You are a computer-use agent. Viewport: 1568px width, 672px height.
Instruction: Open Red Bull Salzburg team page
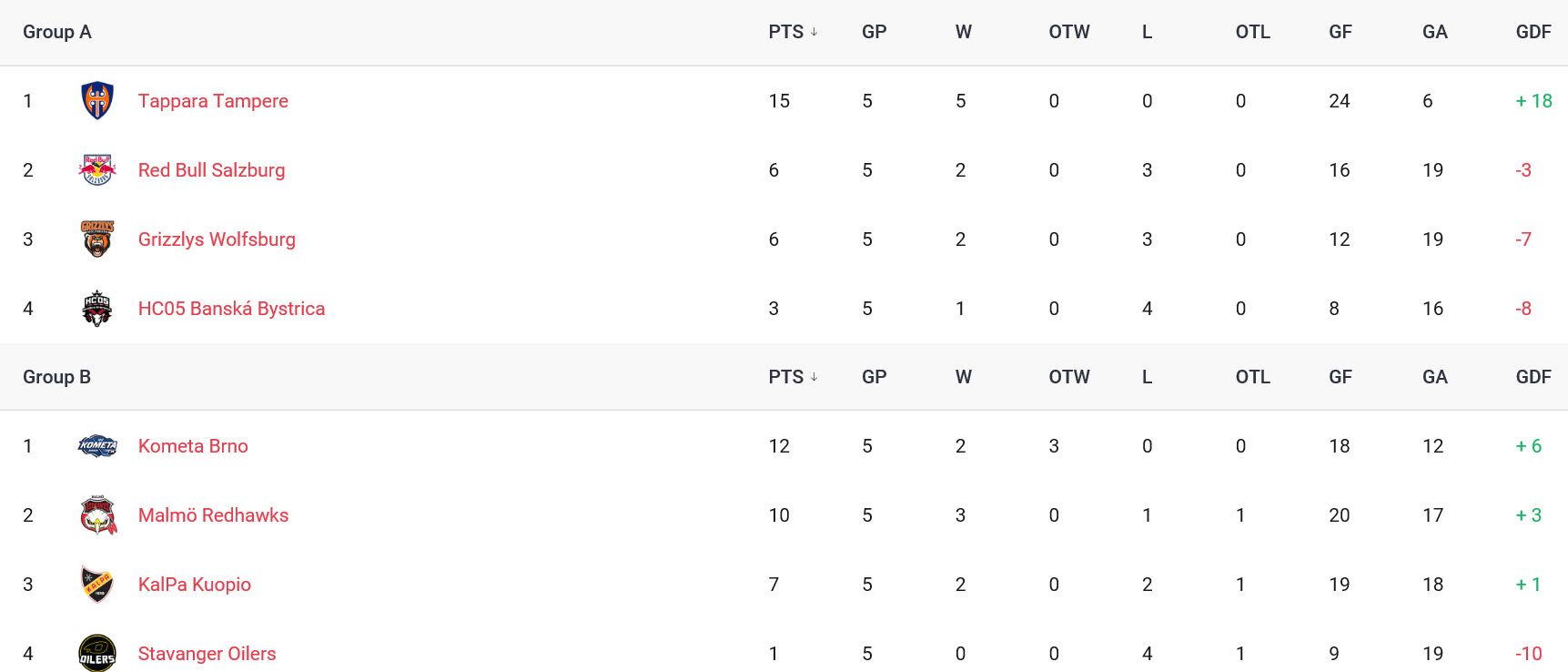(x=211, y=170)
